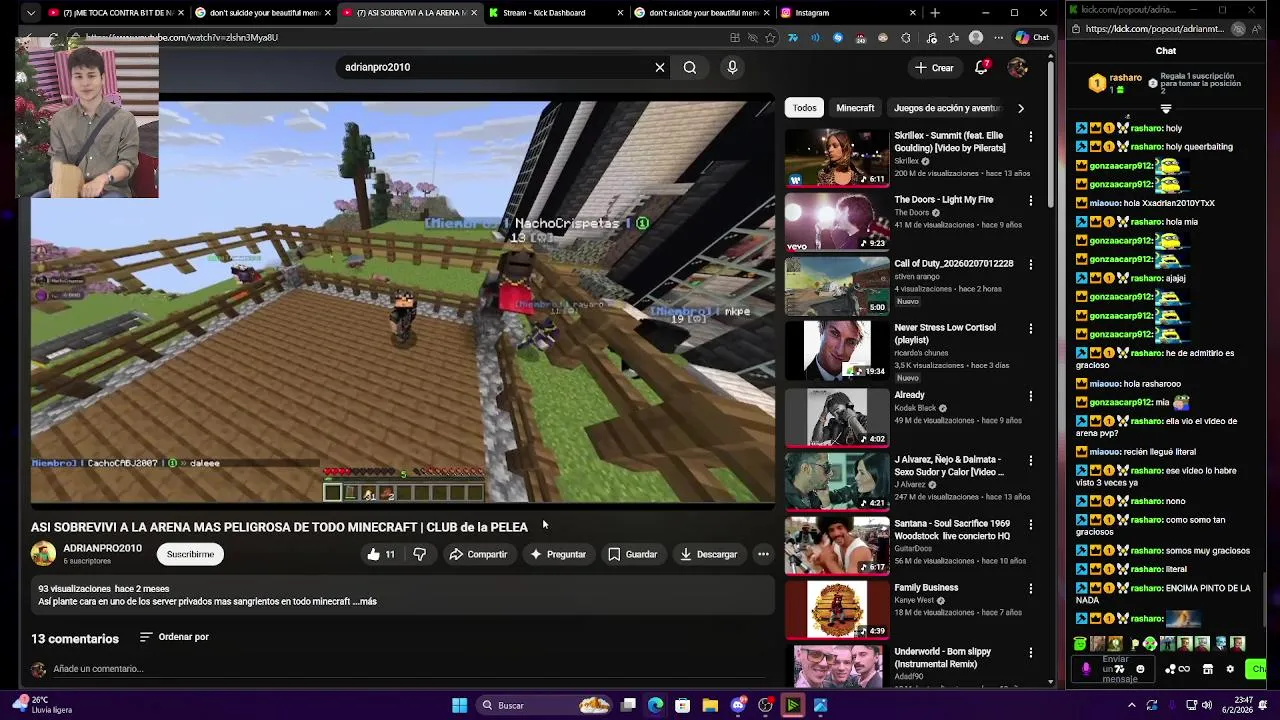
Task: Bookmark this page with the star icon
Action: point(770,38)
